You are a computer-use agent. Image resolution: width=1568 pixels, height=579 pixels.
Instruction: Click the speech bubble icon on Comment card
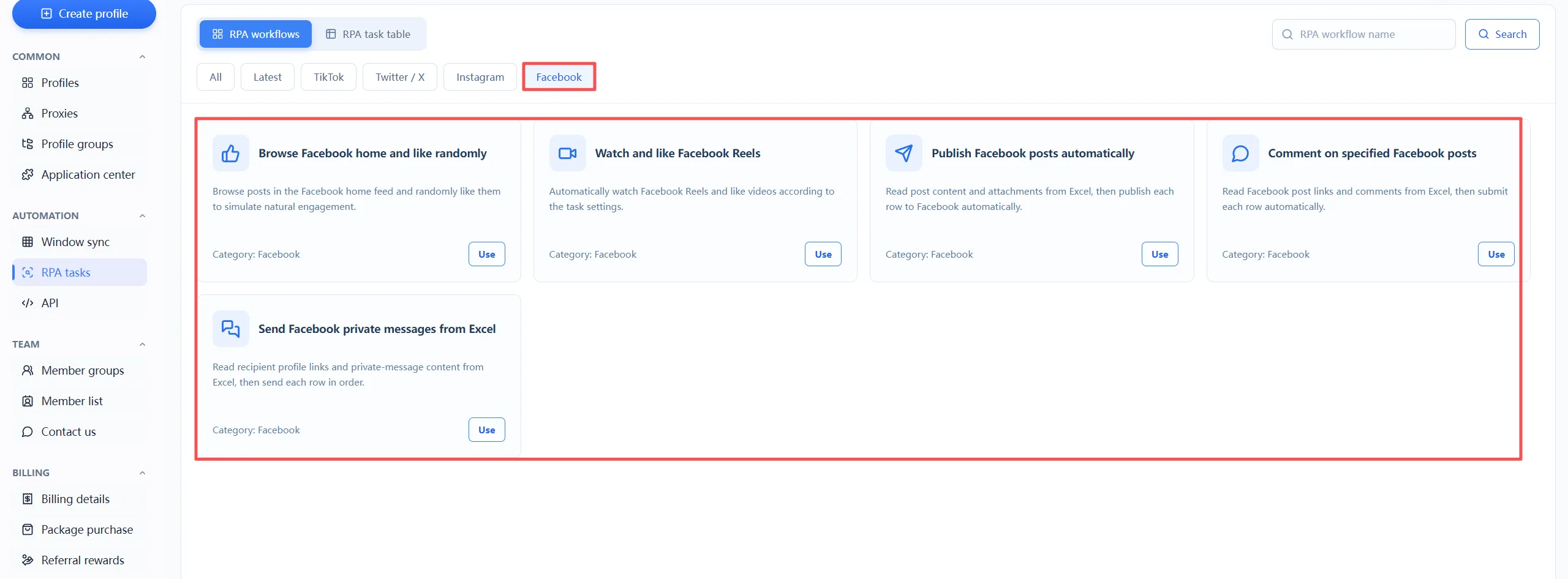click(1241, 153)
